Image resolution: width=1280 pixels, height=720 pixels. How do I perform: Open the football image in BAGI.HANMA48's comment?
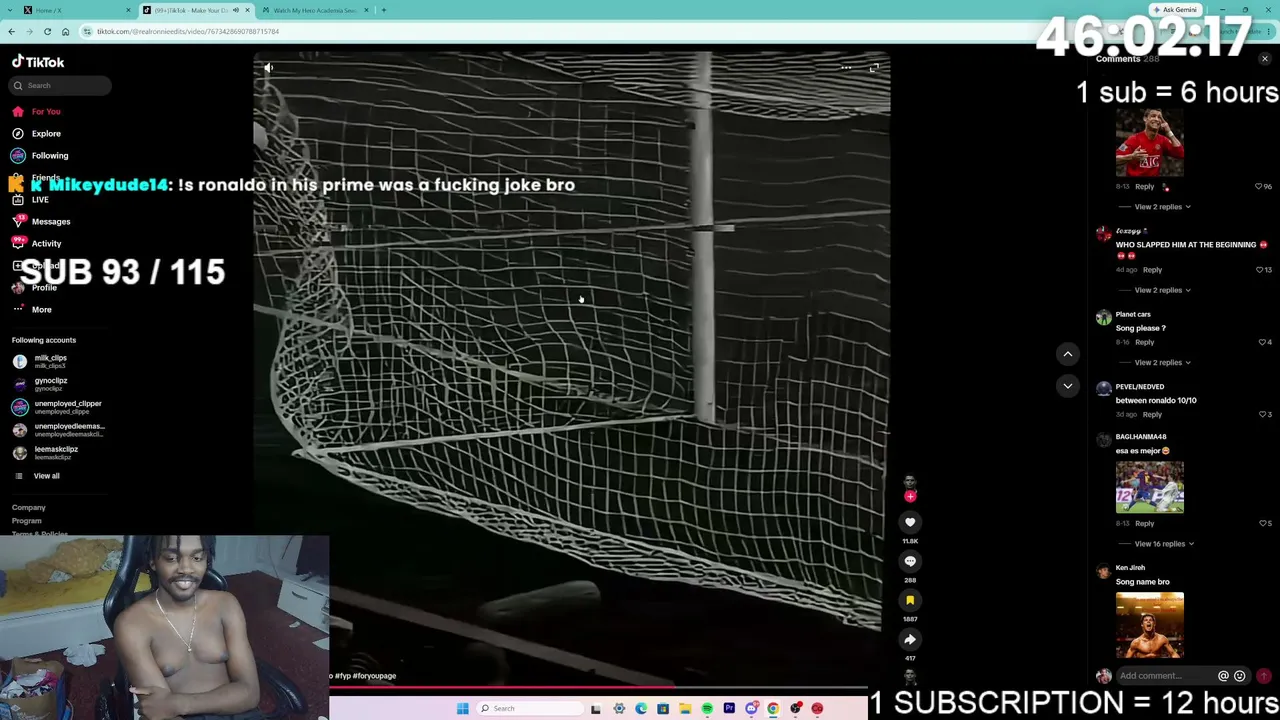click(1150, 487)
